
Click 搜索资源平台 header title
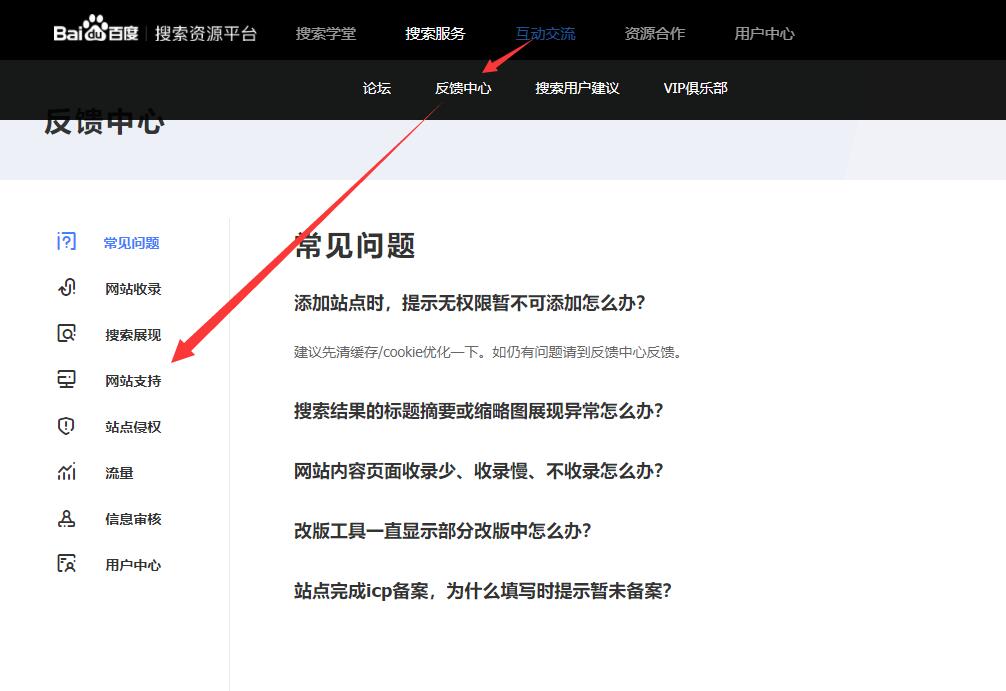point(206,33)
